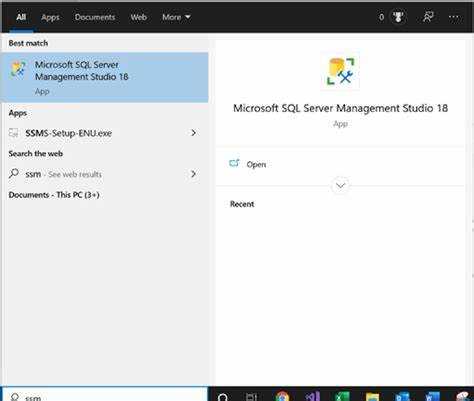Viewport: 474px width, 401px height.
Task: Open Outlook from taskbar
Action: click(402, 397)
